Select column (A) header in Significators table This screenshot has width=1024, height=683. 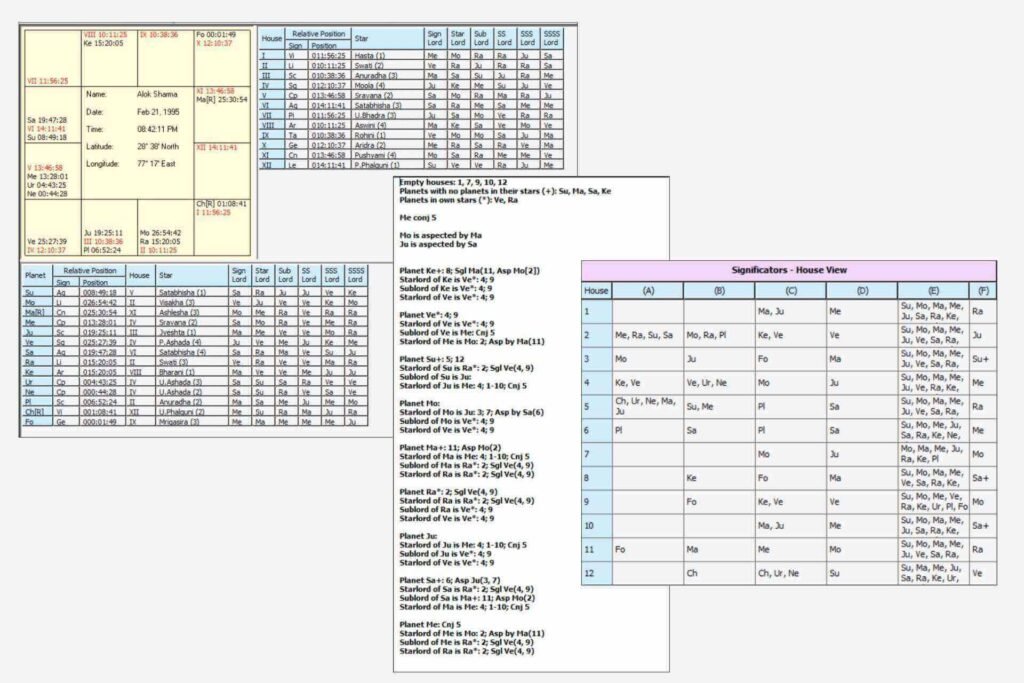click(x=647, y=290)
